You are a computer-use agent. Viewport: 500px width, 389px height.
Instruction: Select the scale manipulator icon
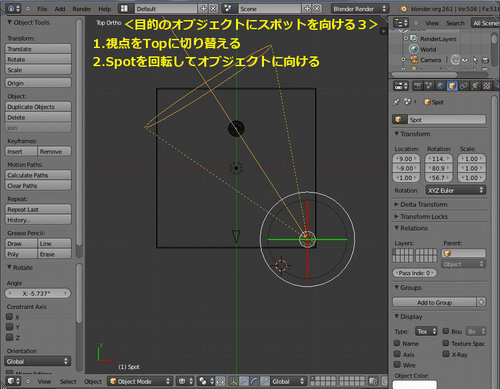pyautogui.click(x=264, y=381)
